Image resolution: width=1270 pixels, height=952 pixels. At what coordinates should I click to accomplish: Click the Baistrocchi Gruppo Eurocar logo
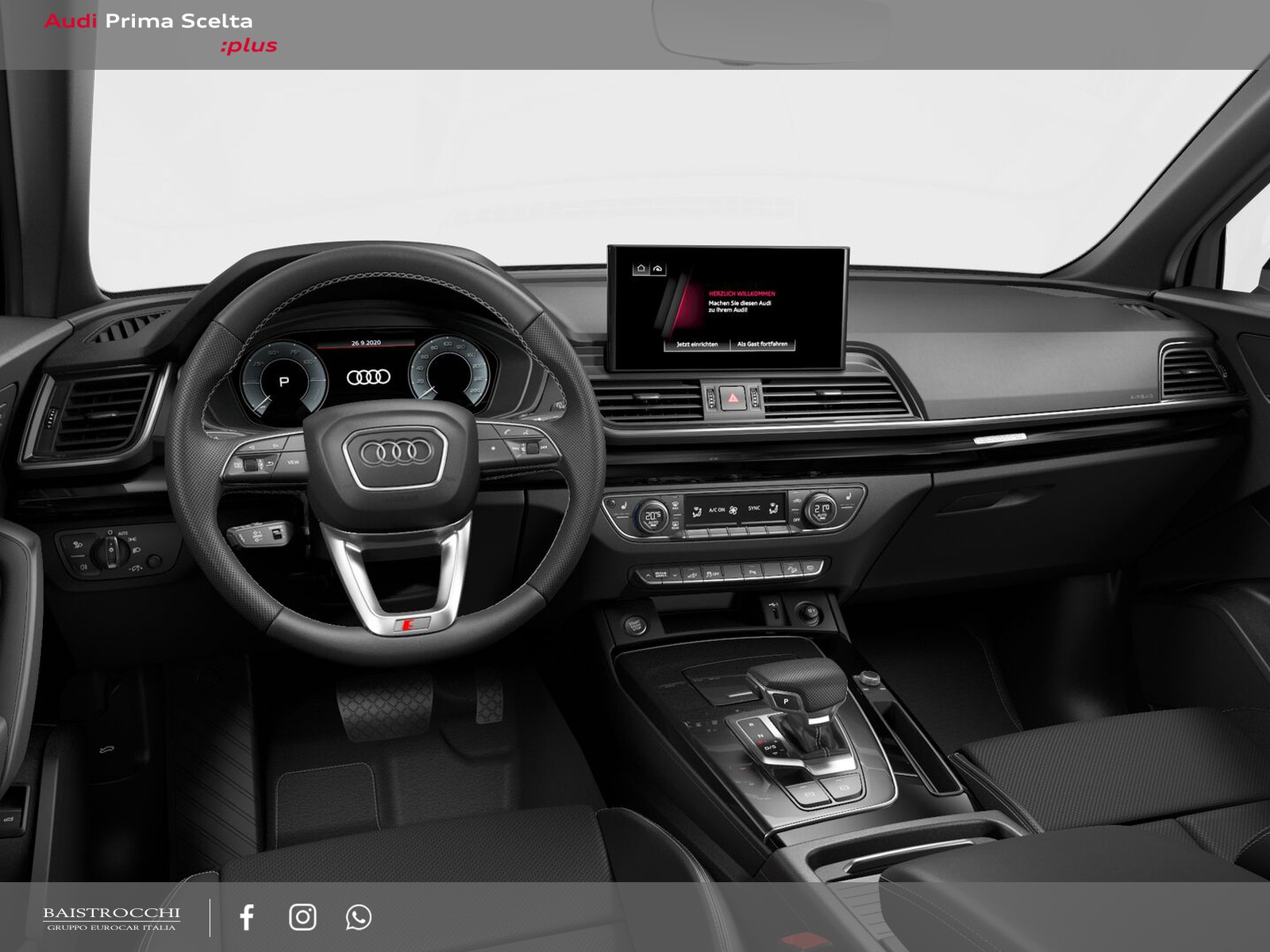(x=111, y=918)
